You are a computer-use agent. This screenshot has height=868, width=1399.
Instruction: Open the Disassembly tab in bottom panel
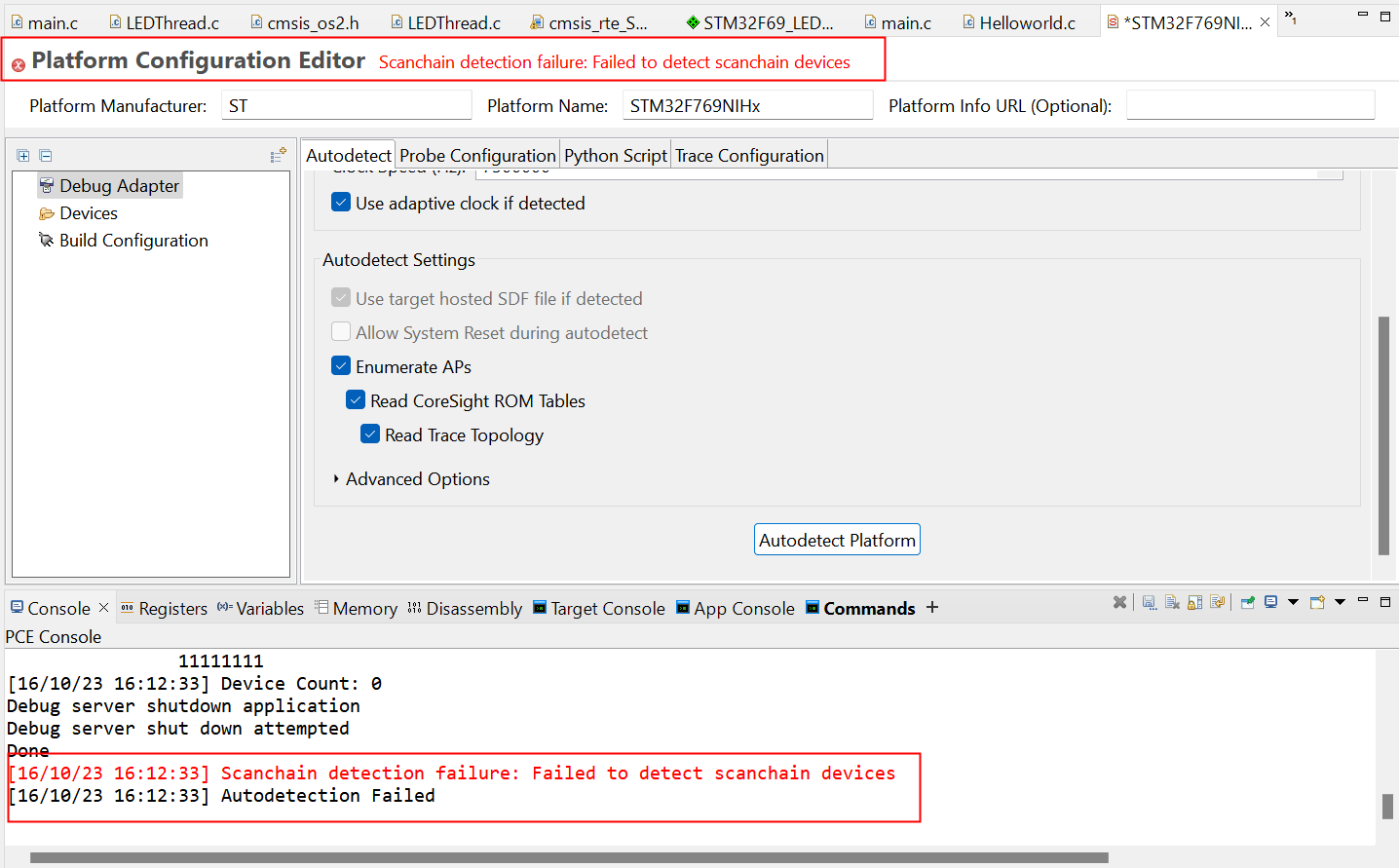(464, 609)
